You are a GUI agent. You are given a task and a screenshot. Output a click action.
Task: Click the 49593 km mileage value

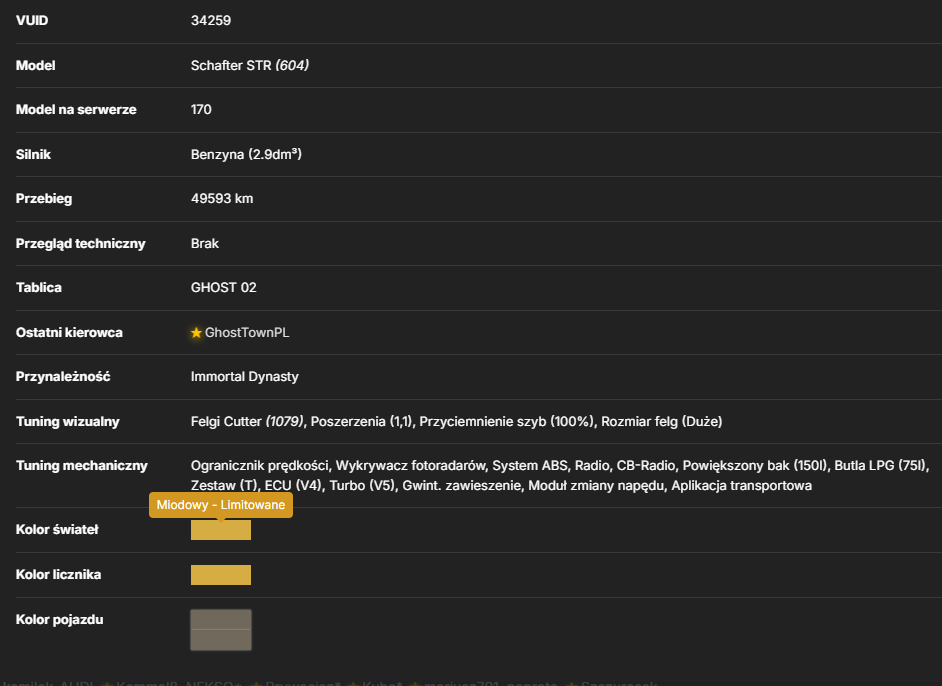[222, 199]
